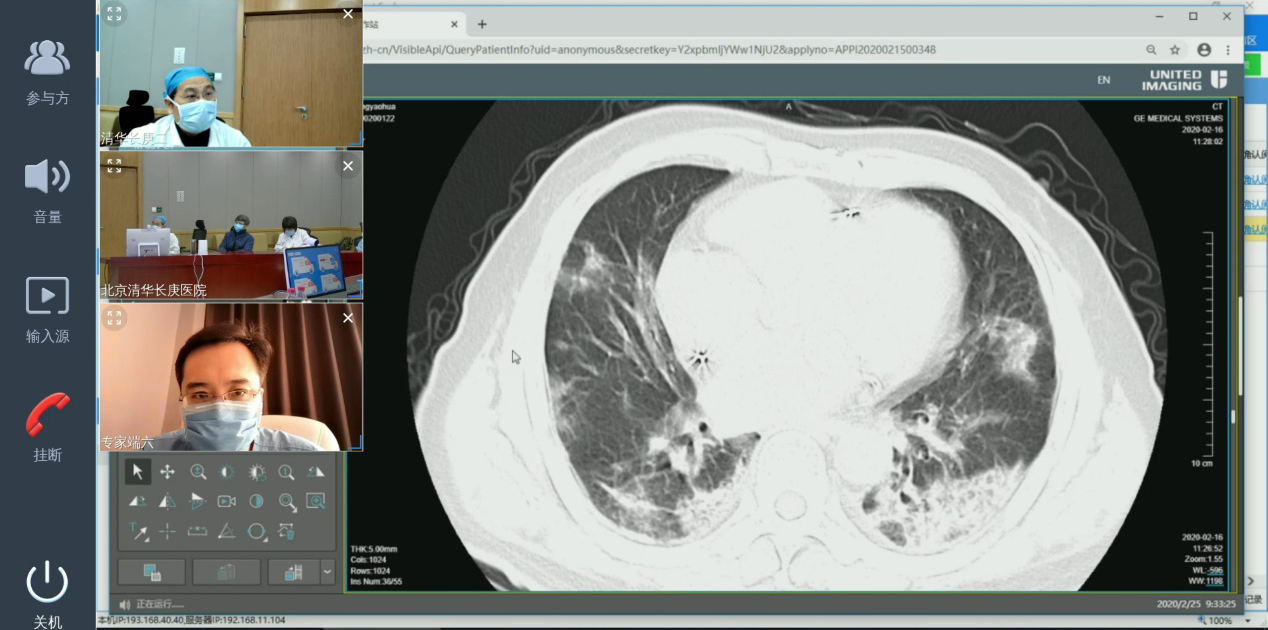Toggle invert grayscale tool
Viewport: 1268px width, 630px height.
[x=257, y=501]
